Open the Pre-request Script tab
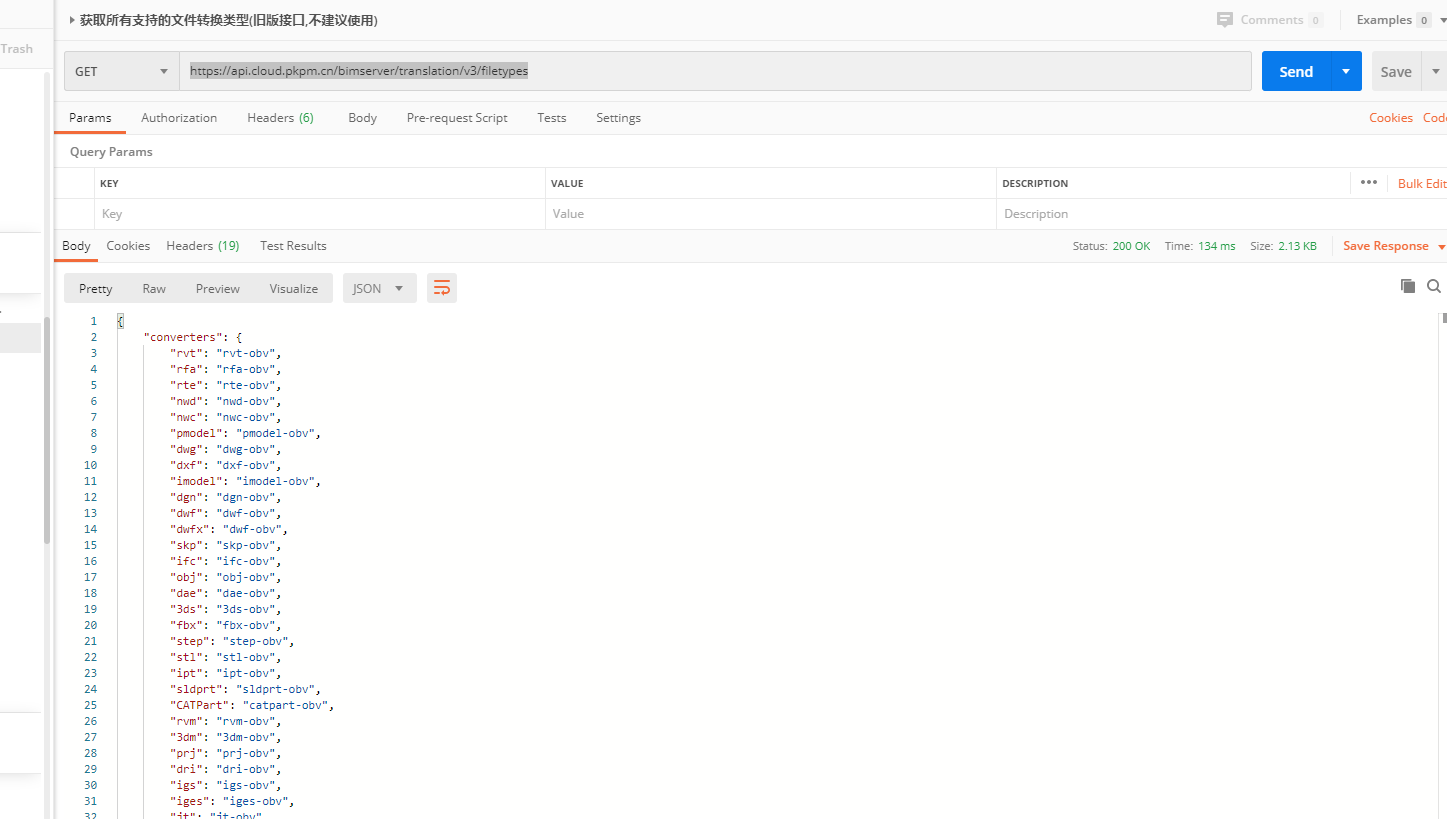 457,118
